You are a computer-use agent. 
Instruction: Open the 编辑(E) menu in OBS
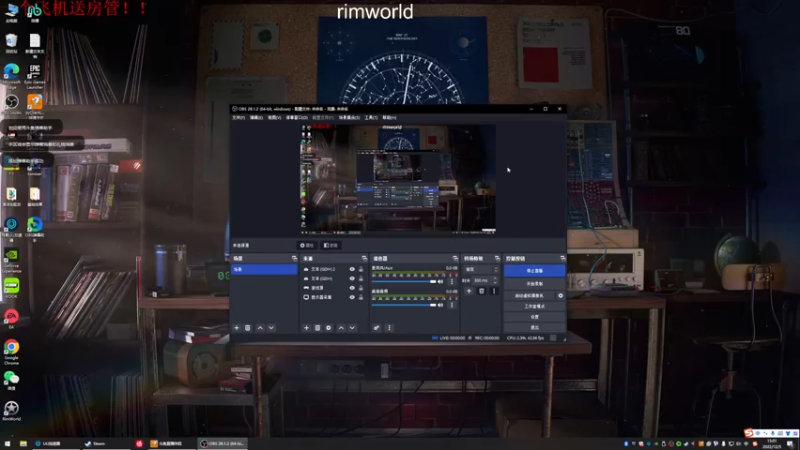point(256,118)
